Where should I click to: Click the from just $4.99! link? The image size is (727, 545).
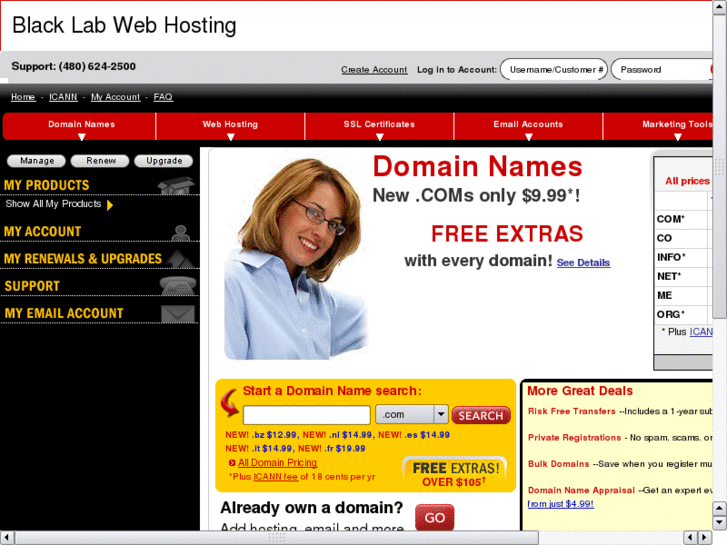pos(561,504)
